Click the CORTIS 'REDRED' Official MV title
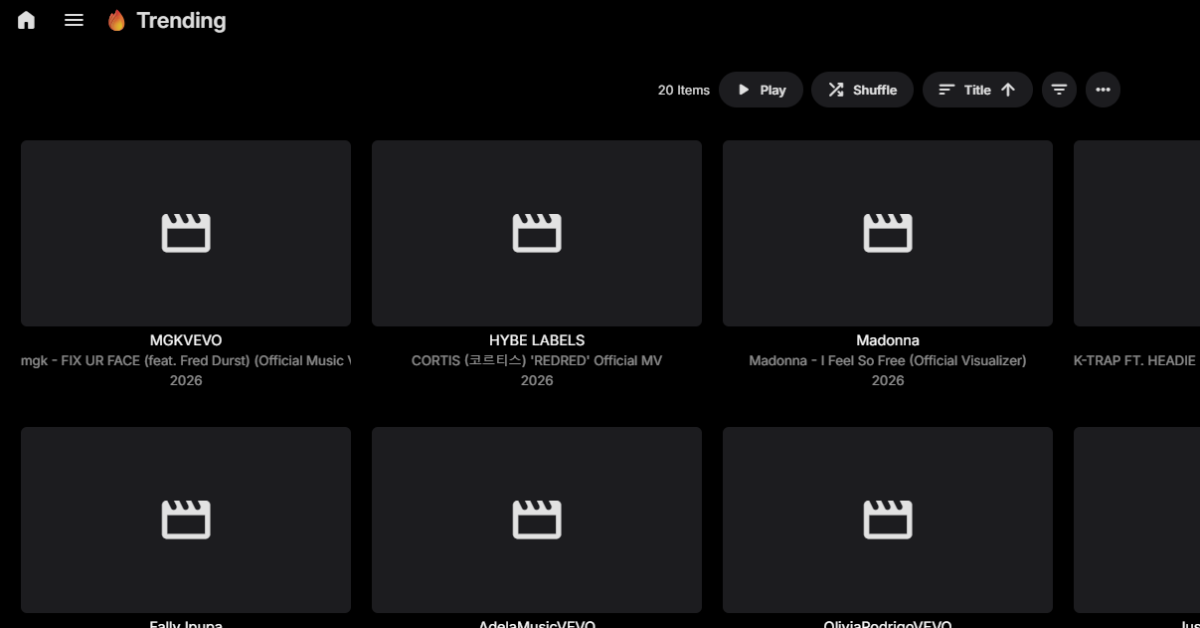Screen dimensions: 1200x628 (537, 360)
